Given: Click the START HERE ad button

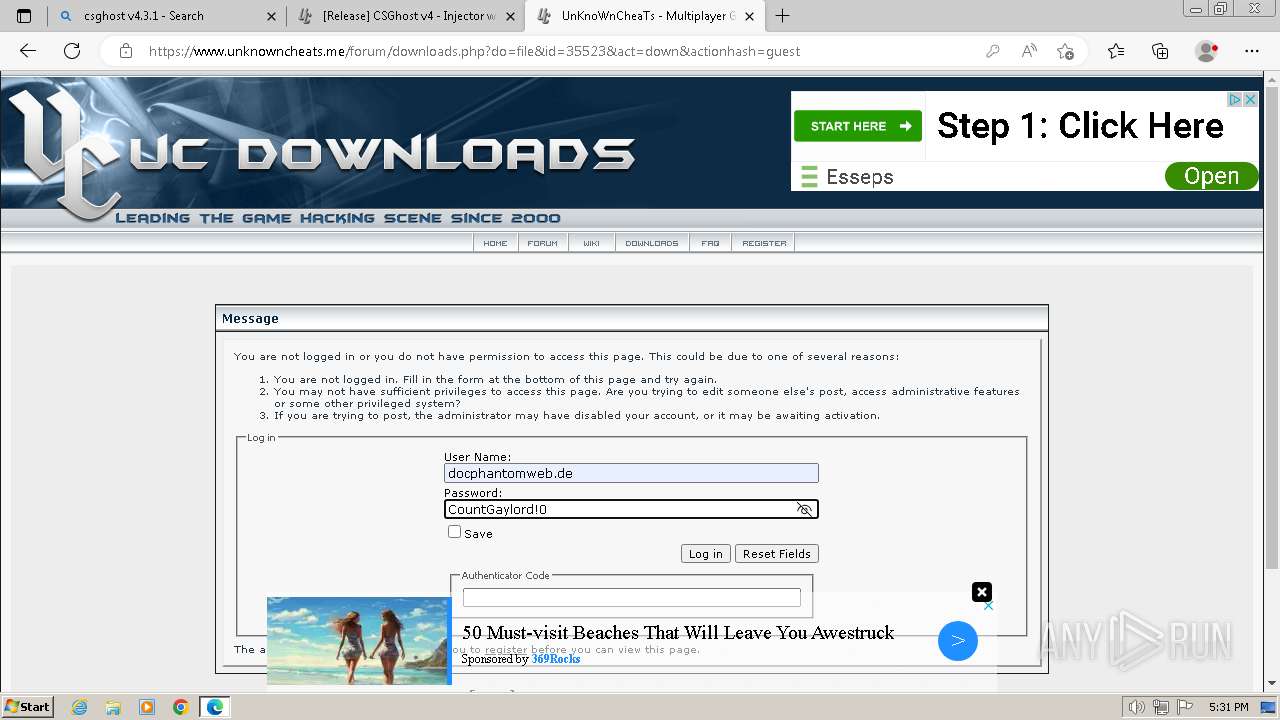Looking at the screenshot, I should [x=858, y=126].
